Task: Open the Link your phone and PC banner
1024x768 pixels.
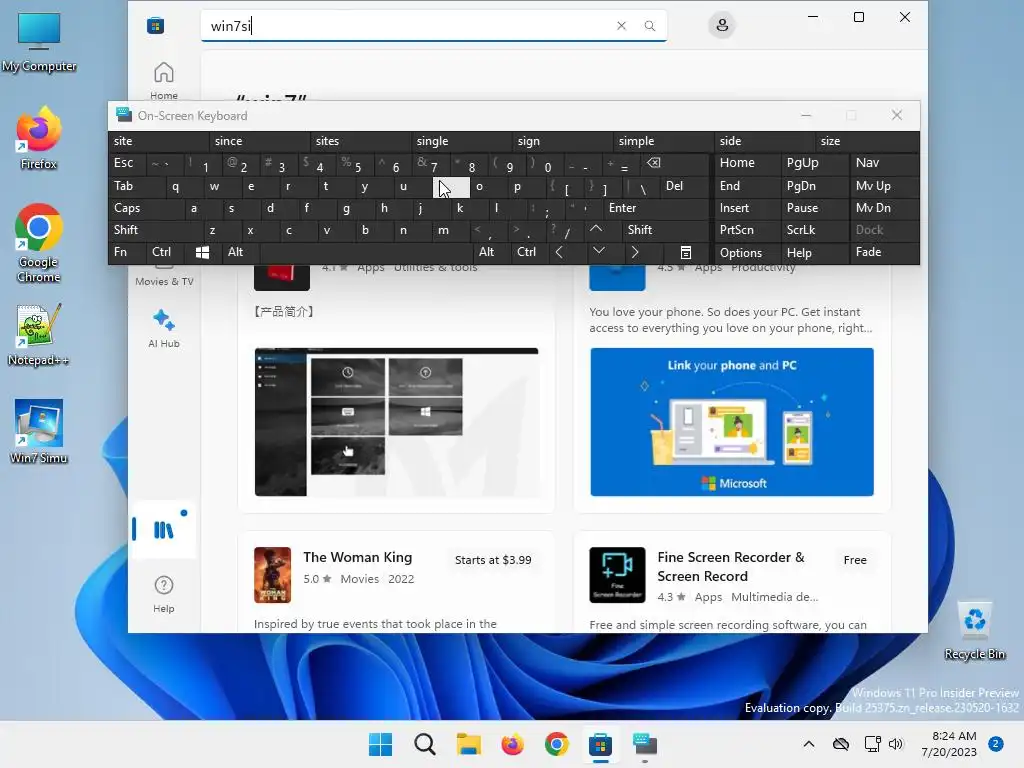Action: coord(732,422)
